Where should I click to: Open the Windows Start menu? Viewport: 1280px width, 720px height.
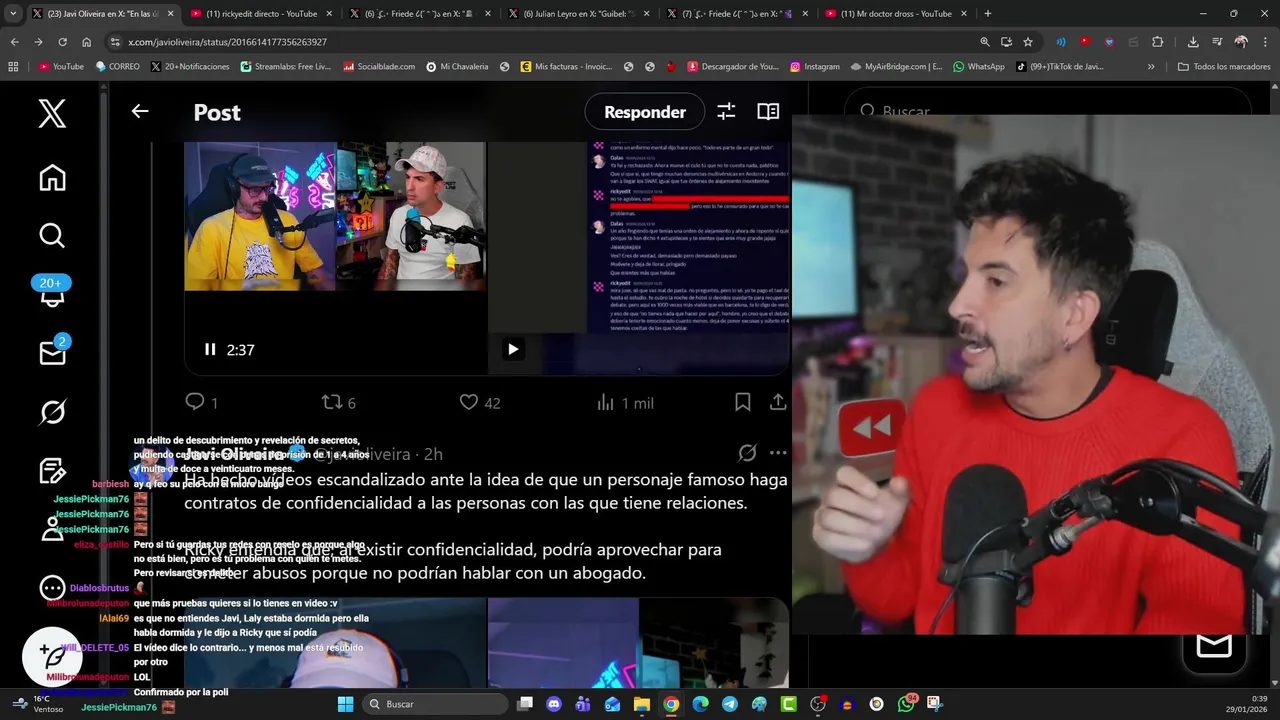345,704
